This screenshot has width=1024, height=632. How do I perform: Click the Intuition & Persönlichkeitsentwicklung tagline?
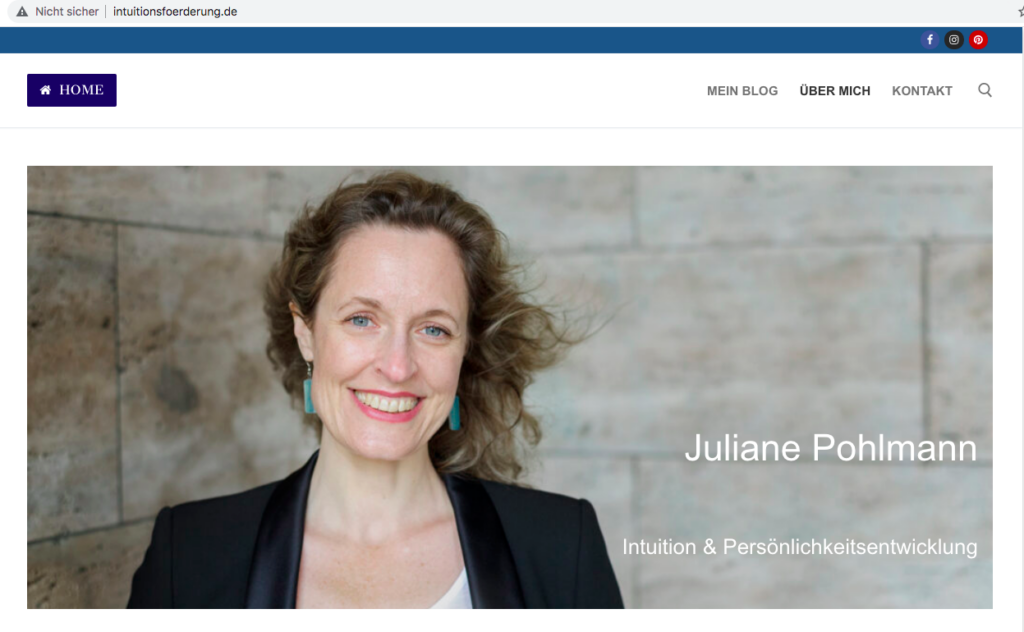click(799, 547)
